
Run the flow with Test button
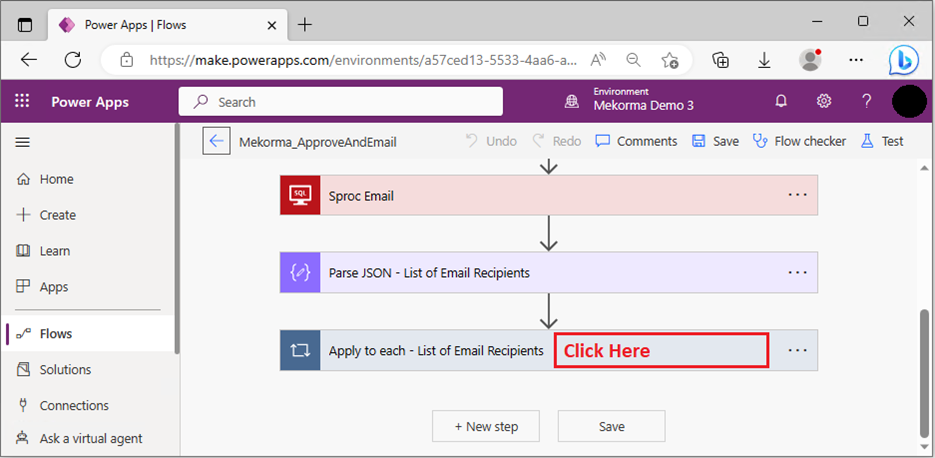tap(882, 141)
